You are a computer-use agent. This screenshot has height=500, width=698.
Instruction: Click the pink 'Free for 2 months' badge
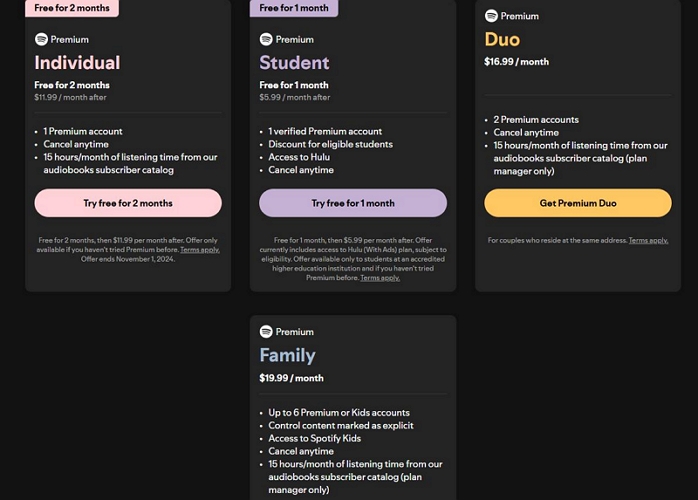coord(72,8)
